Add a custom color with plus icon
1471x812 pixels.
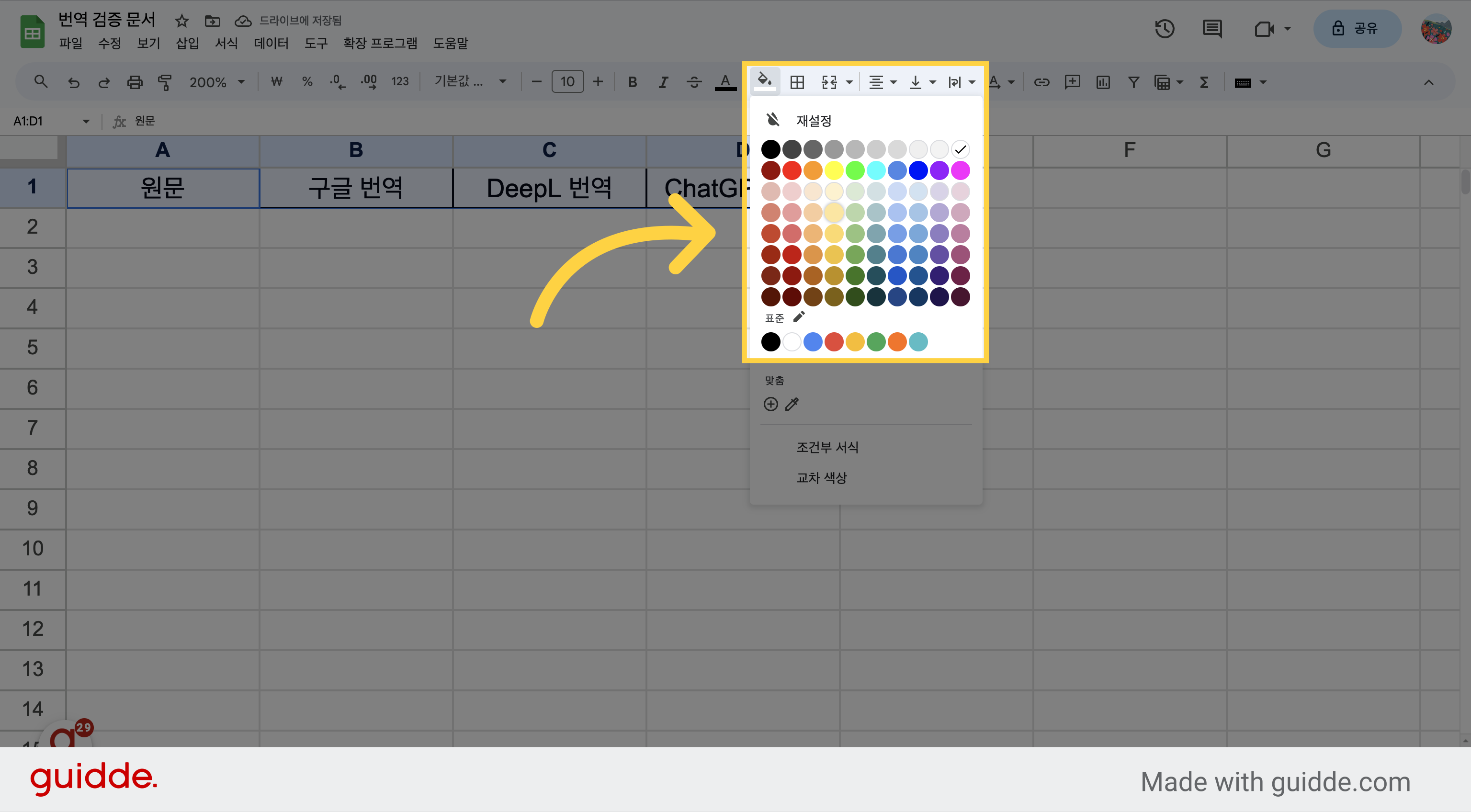(770, 404)
